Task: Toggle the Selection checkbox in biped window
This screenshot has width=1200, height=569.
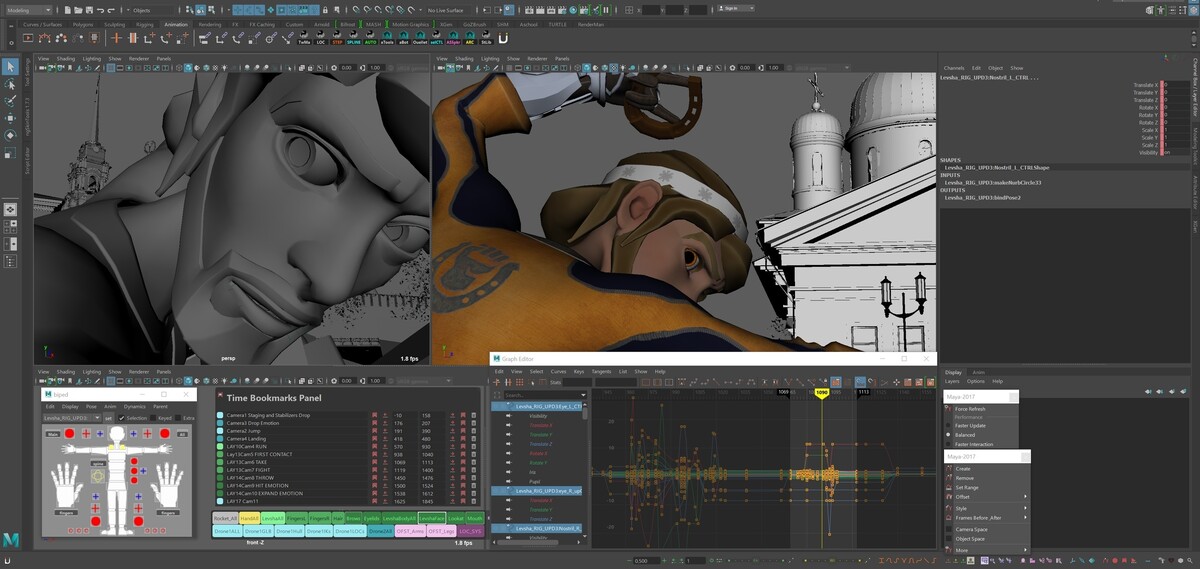Action: [x=121, y=418]
